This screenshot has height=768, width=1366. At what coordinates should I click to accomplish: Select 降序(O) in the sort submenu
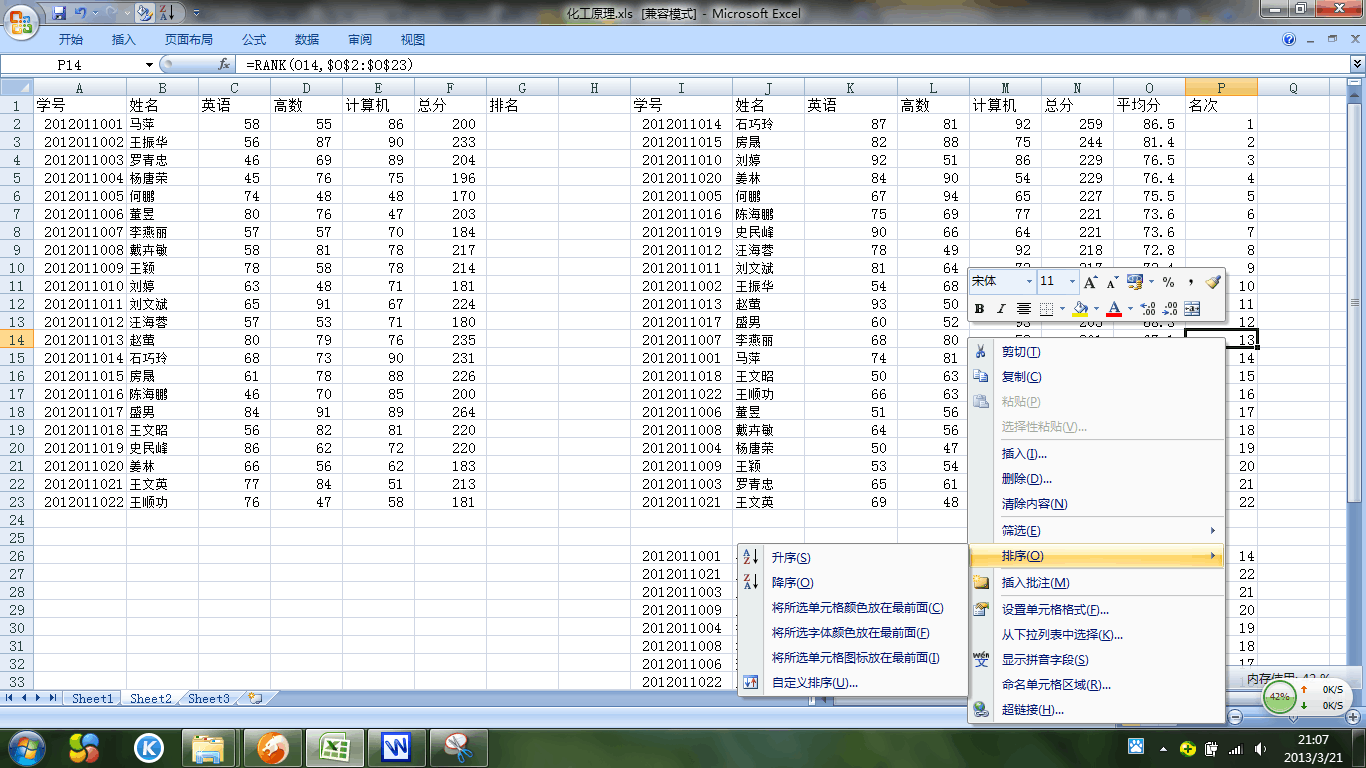pyautogui.click(x=853, y=583)
